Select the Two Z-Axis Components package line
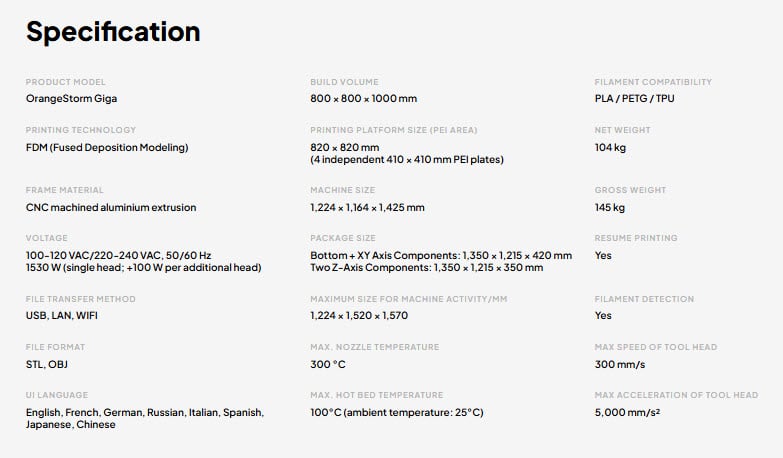 426,268
